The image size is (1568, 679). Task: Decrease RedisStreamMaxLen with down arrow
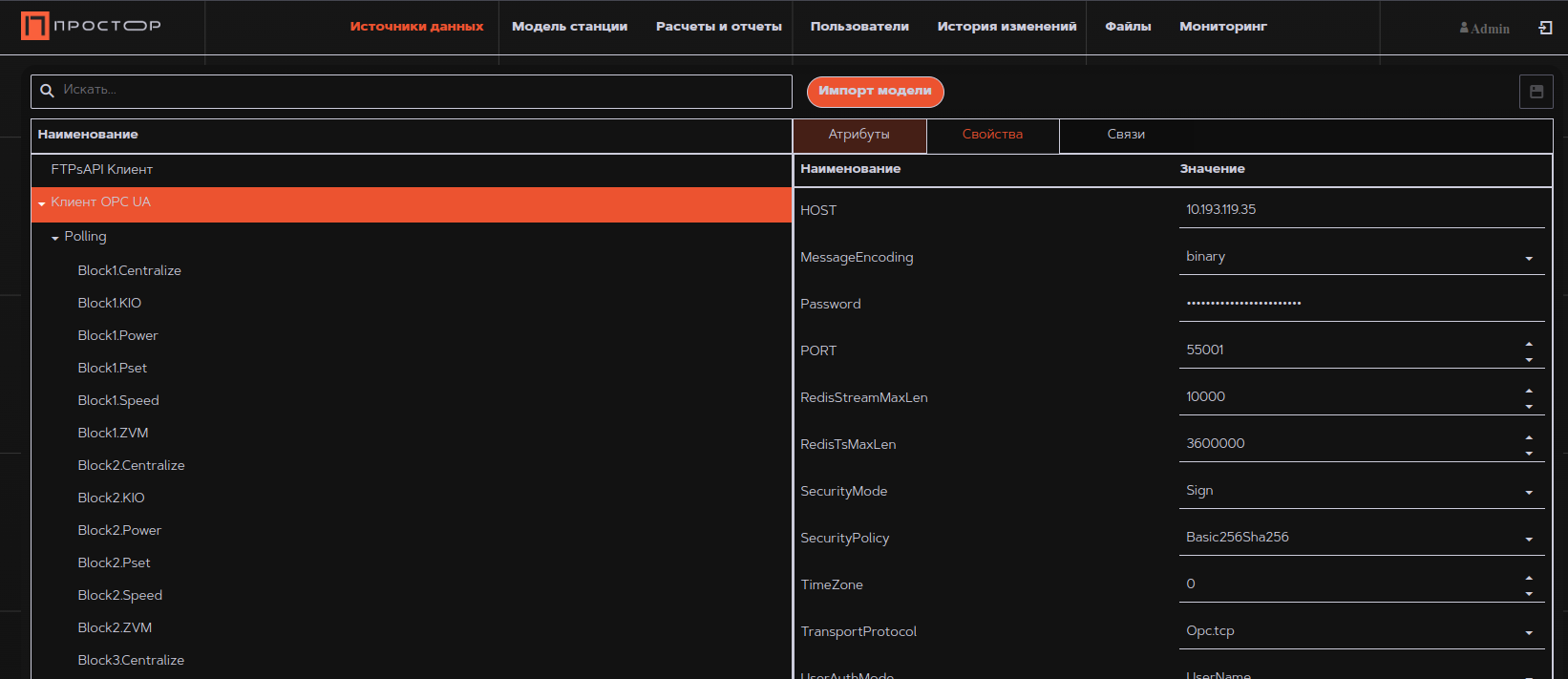pyautogui.click(x=1529, y=407)
